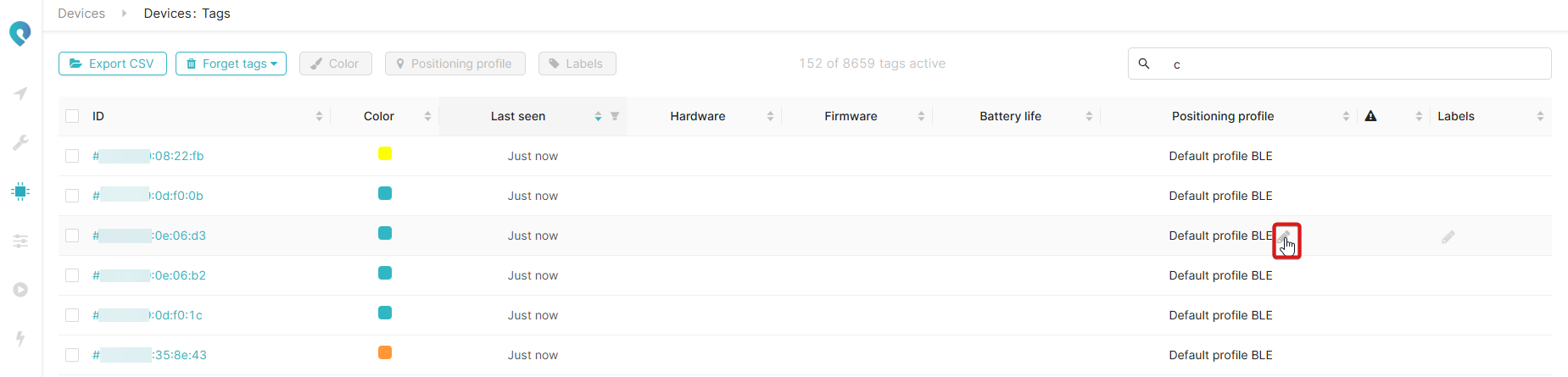This screenshot has height=377, width=1568.
Task: Go to the Devices breadcrumb
Action: [x=81, y=14]
